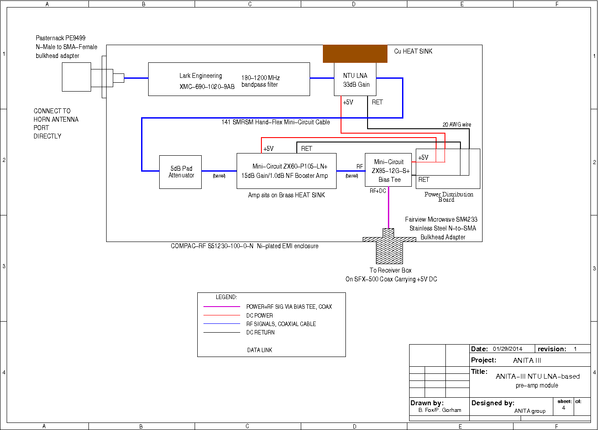
Task: Click the blue RF SIGNALS legend line
Action: (222, 324)
